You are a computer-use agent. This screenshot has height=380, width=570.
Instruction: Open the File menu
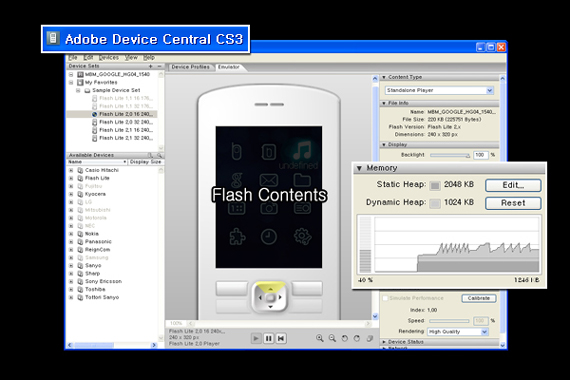(x=73, y=57)
